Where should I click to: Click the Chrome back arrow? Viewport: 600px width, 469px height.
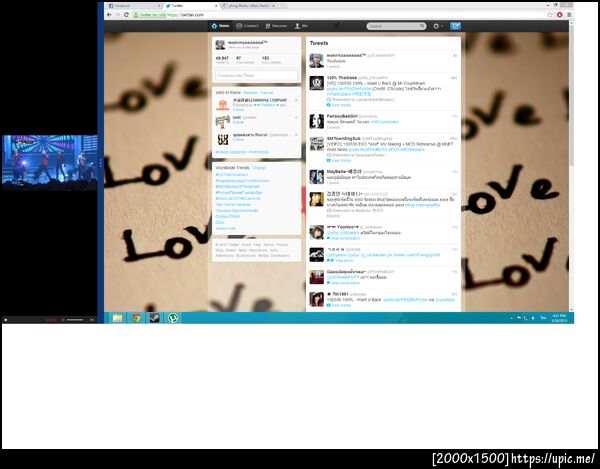[109, 15]
